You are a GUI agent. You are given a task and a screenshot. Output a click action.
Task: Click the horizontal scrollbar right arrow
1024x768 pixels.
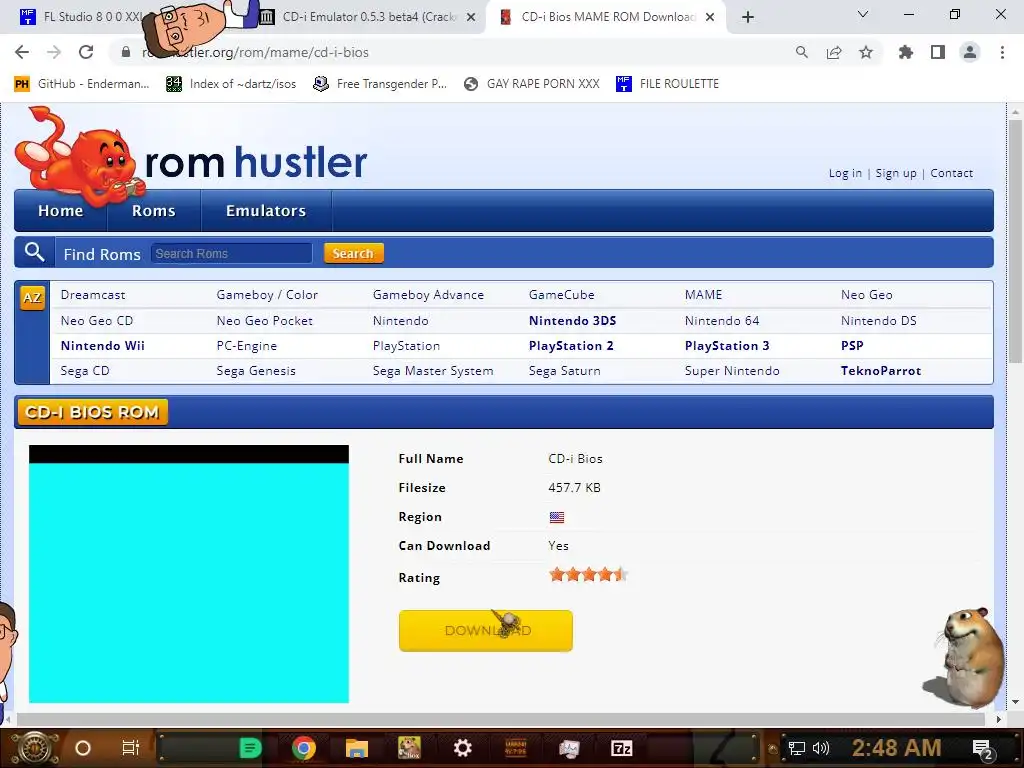click(999, 719)
